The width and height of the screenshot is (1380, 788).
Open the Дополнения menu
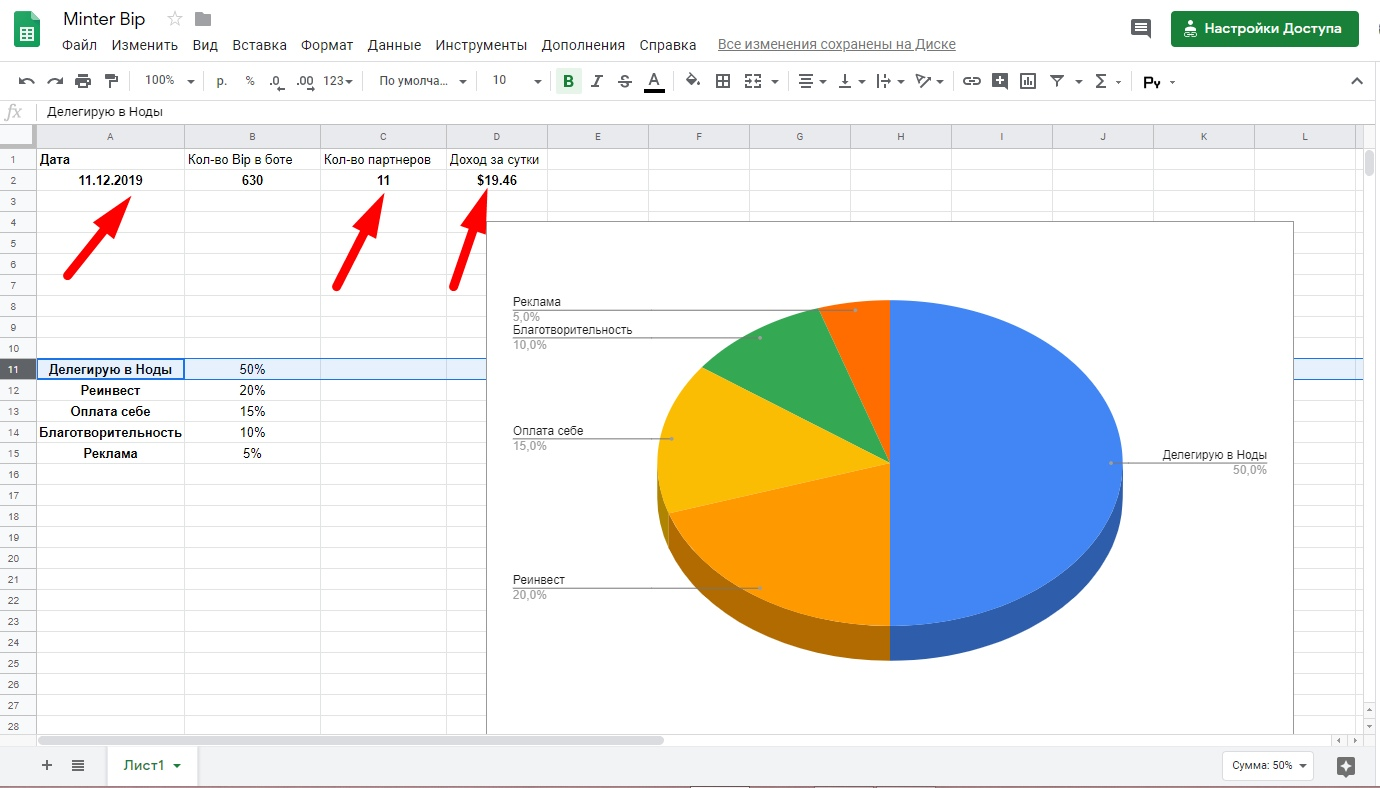[x=583, y=45]
